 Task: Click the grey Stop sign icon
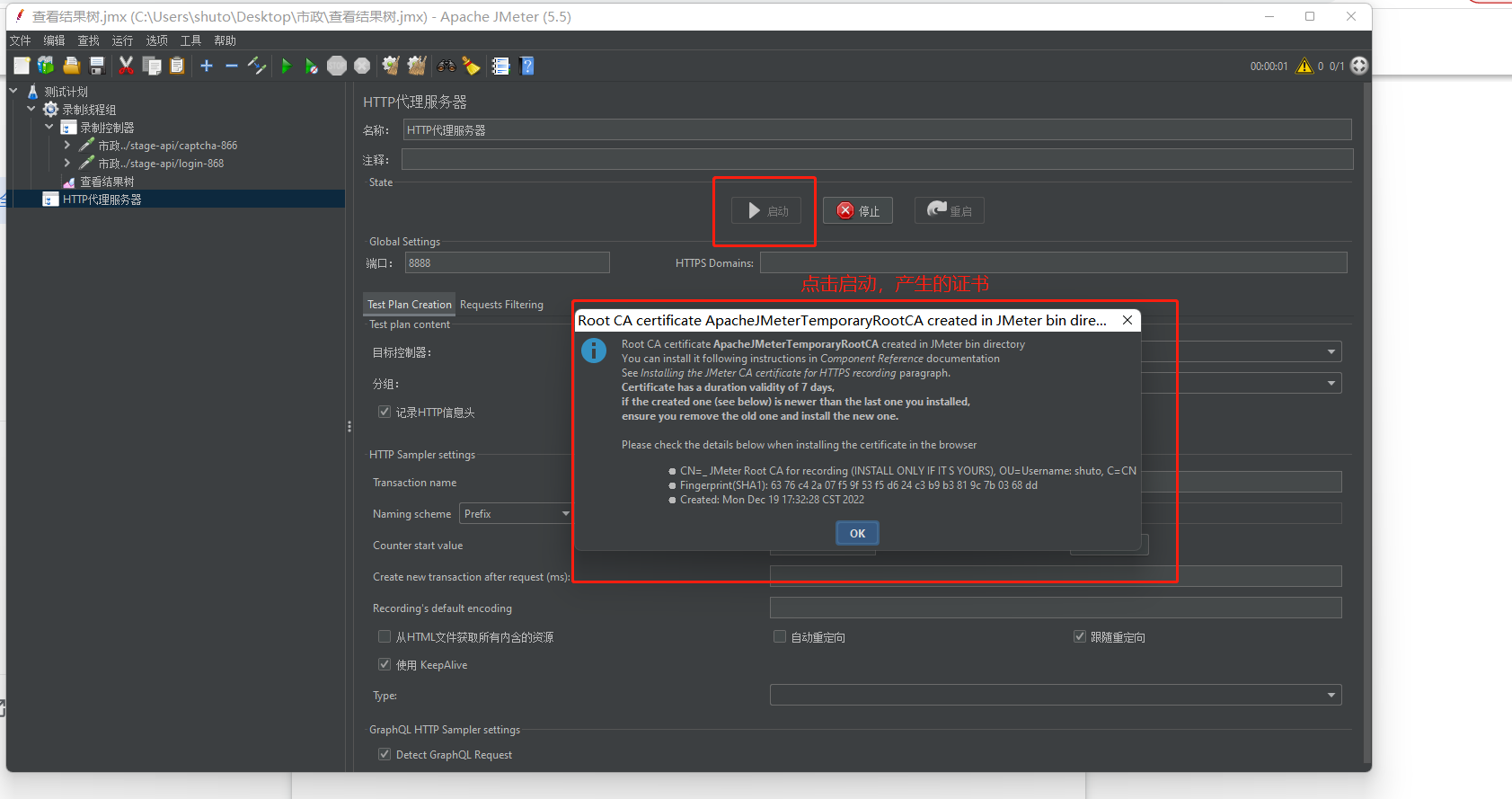pos(337,66)
